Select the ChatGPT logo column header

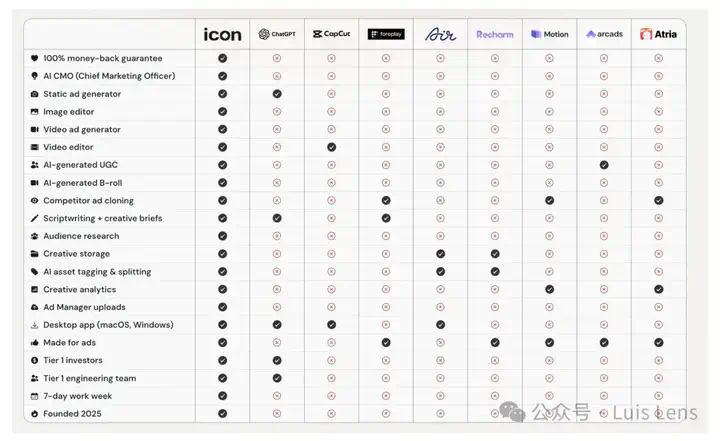click(277, 34)
